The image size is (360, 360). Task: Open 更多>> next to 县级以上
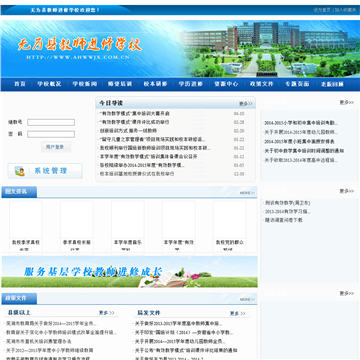(107, 313)
